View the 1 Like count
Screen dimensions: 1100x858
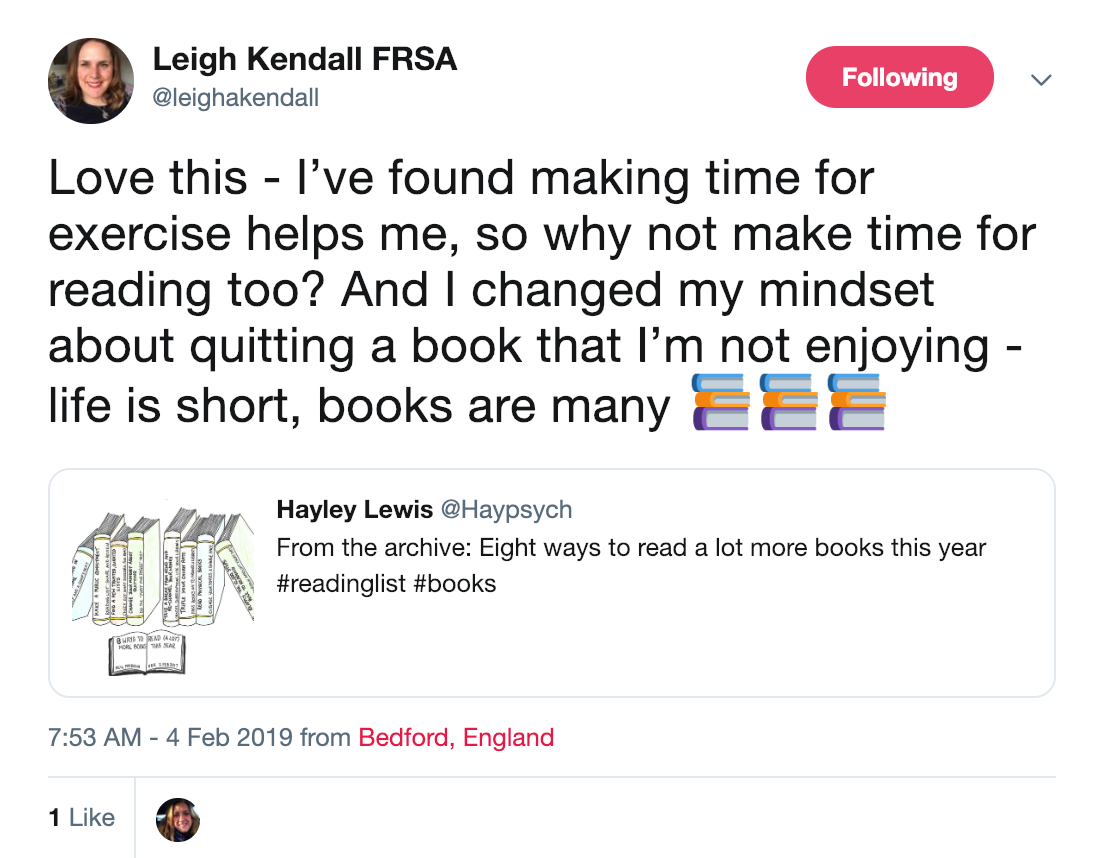pyautogui.click(x=82, y=818)
